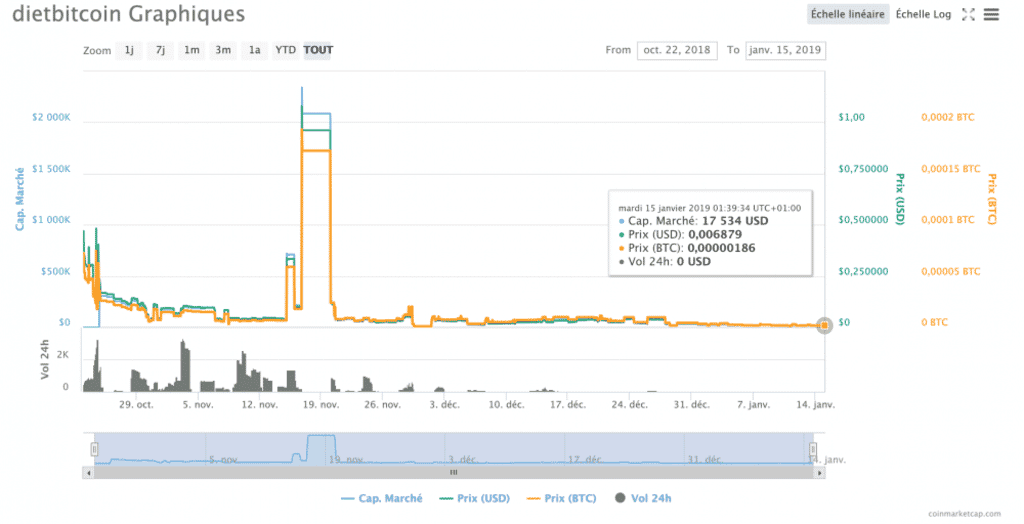Open the fullscreen expand icon

point(968,14)
